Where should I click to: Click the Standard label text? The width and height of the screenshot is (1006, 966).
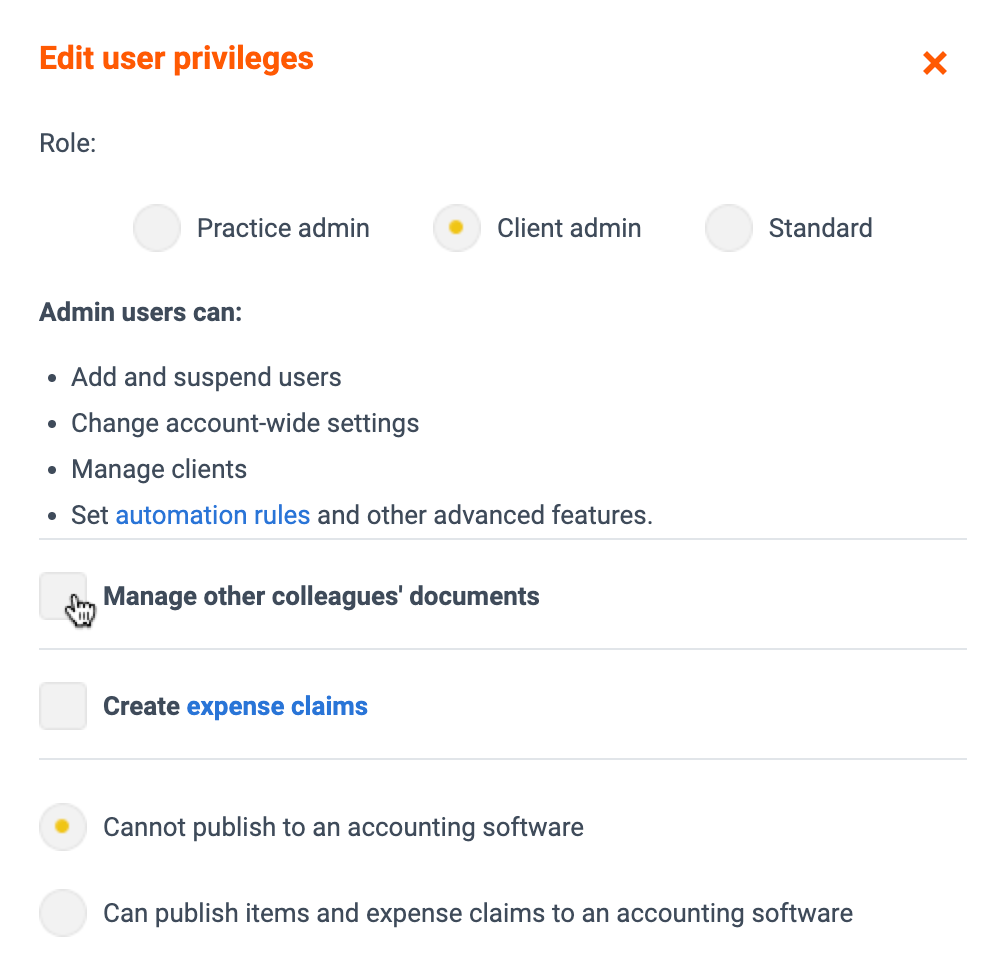[x=821, y=228]
